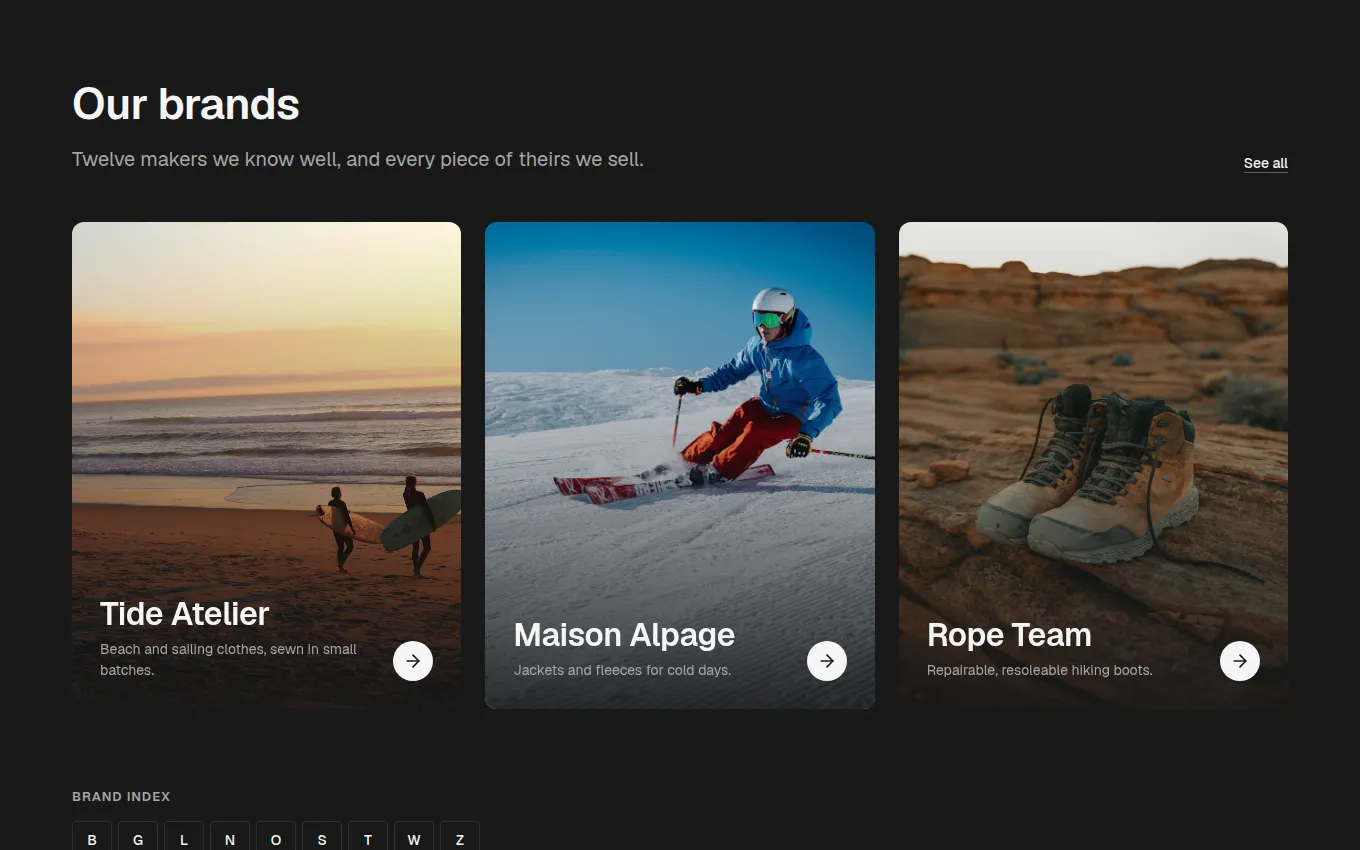Click the "Our brands" heading

186,104
